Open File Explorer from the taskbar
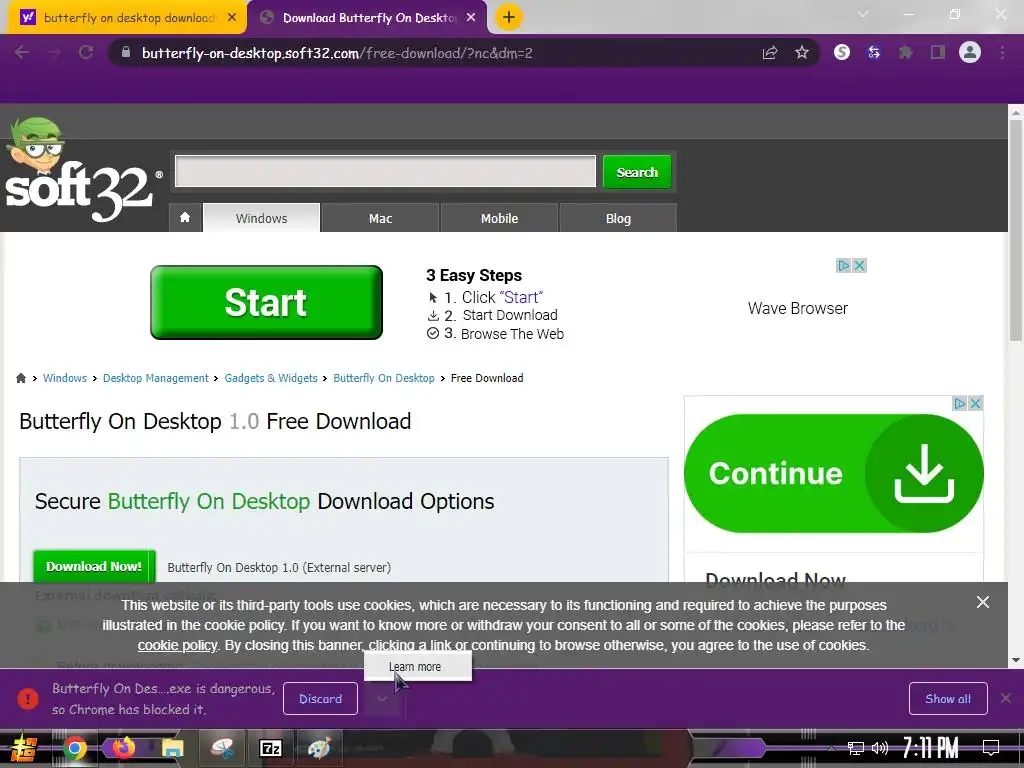Viewport: 1024px width, 768px height. (x=172, y=748)
